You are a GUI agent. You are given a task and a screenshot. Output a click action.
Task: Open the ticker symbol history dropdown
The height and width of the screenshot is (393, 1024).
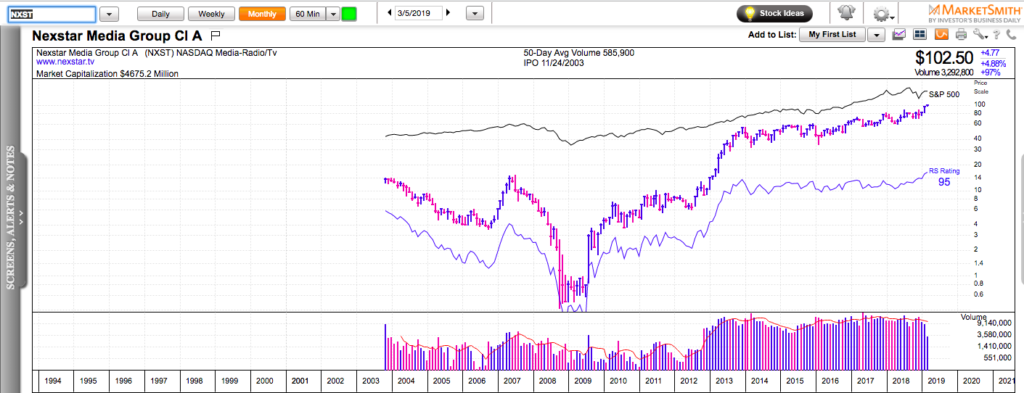pyautogui.click(x=110, y=14)
